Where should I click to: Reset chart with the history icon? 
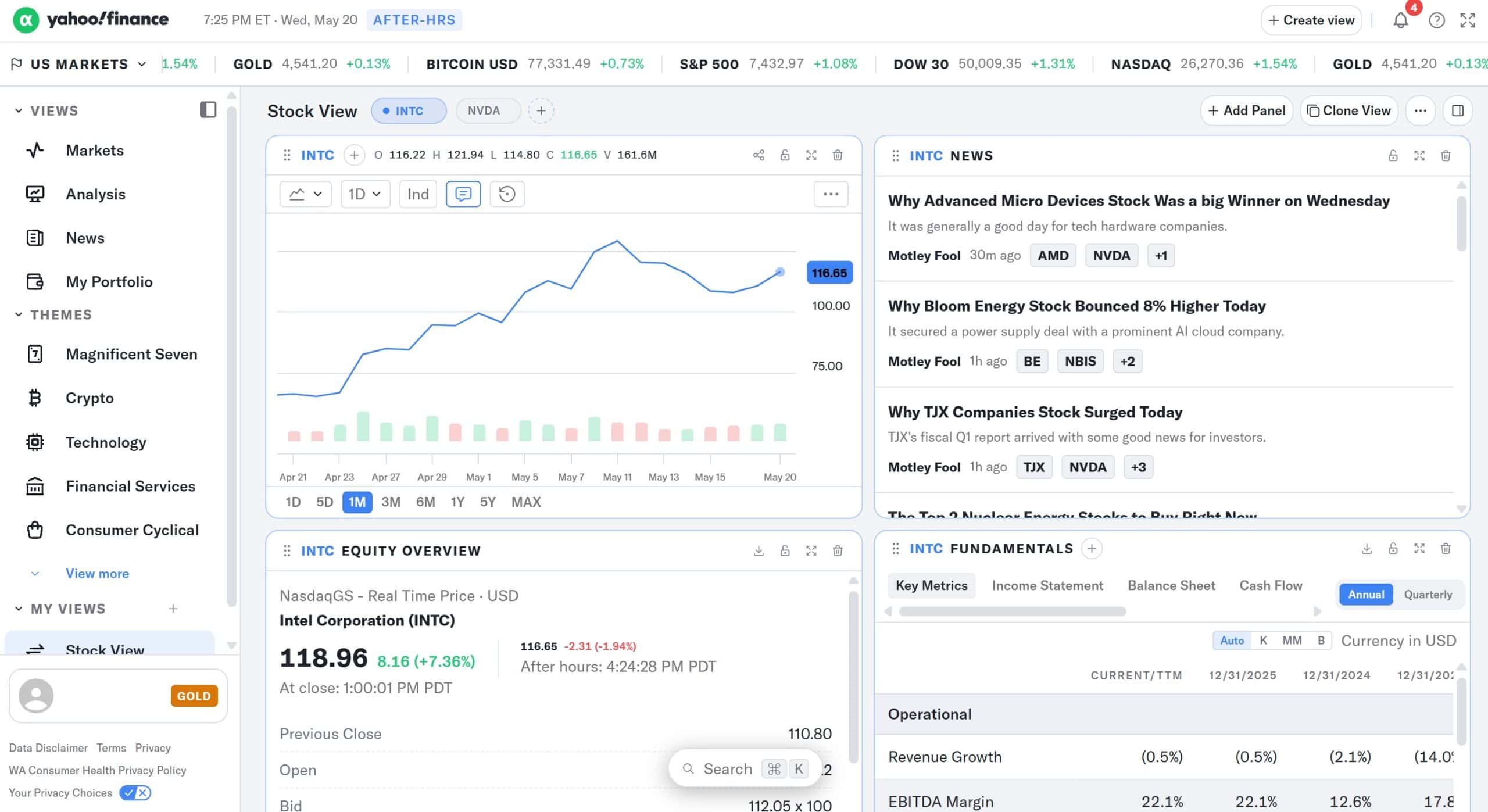click(x=507, y=194)
